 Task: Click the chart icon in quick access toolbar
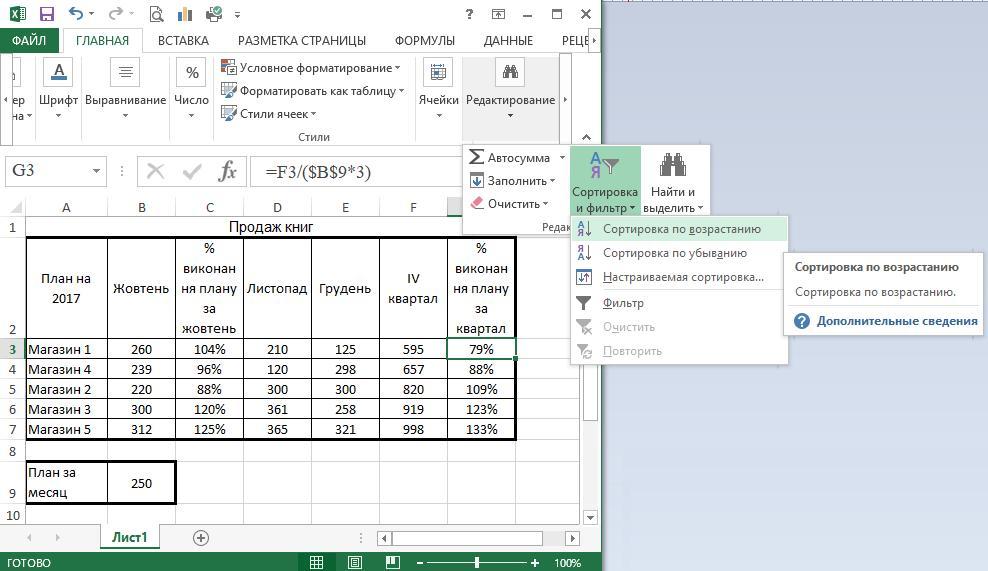[185, 14]
